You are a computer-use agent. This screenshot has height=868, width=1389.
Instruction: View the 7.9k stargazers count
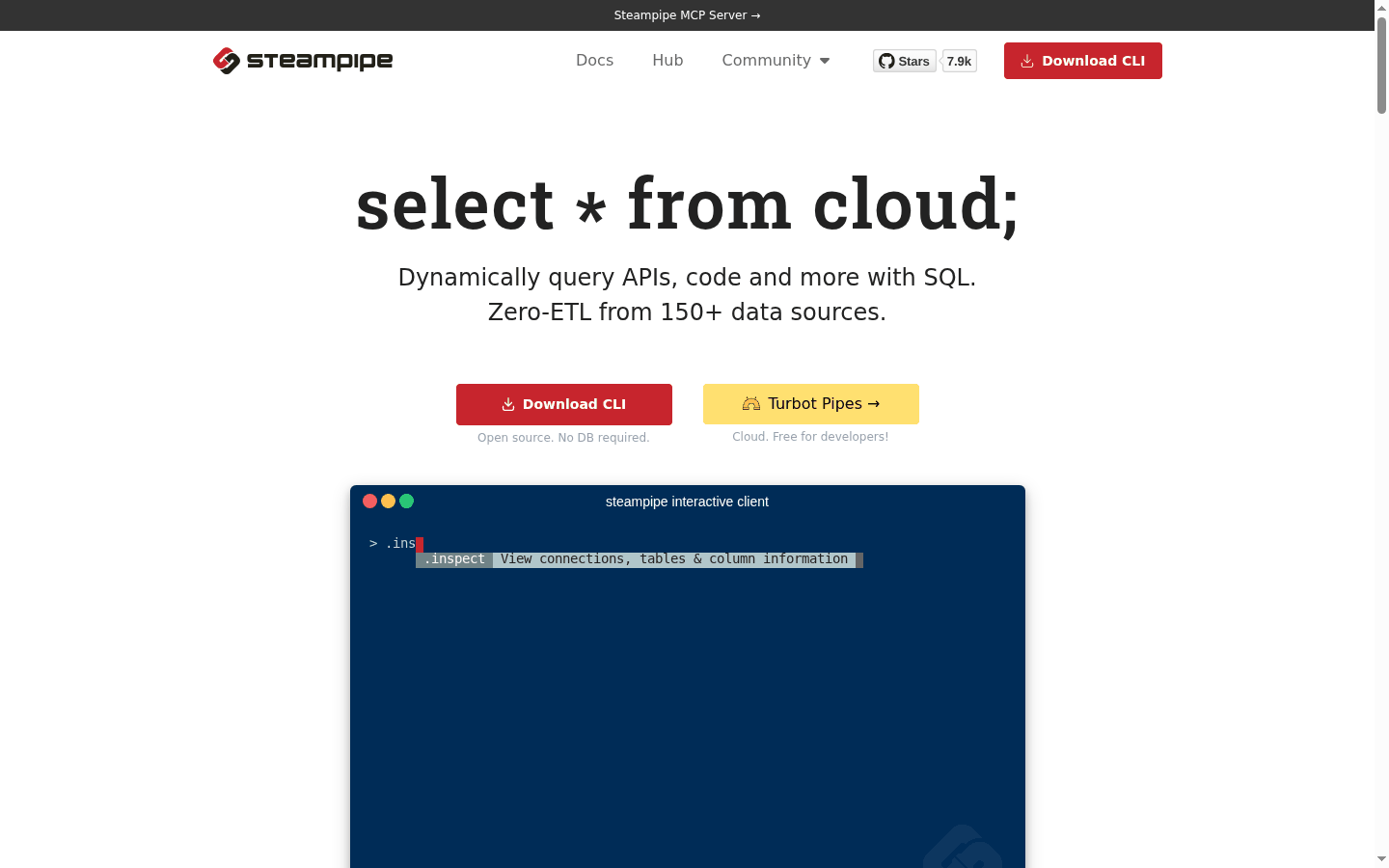pyautogui.click(x=959, y=61)
